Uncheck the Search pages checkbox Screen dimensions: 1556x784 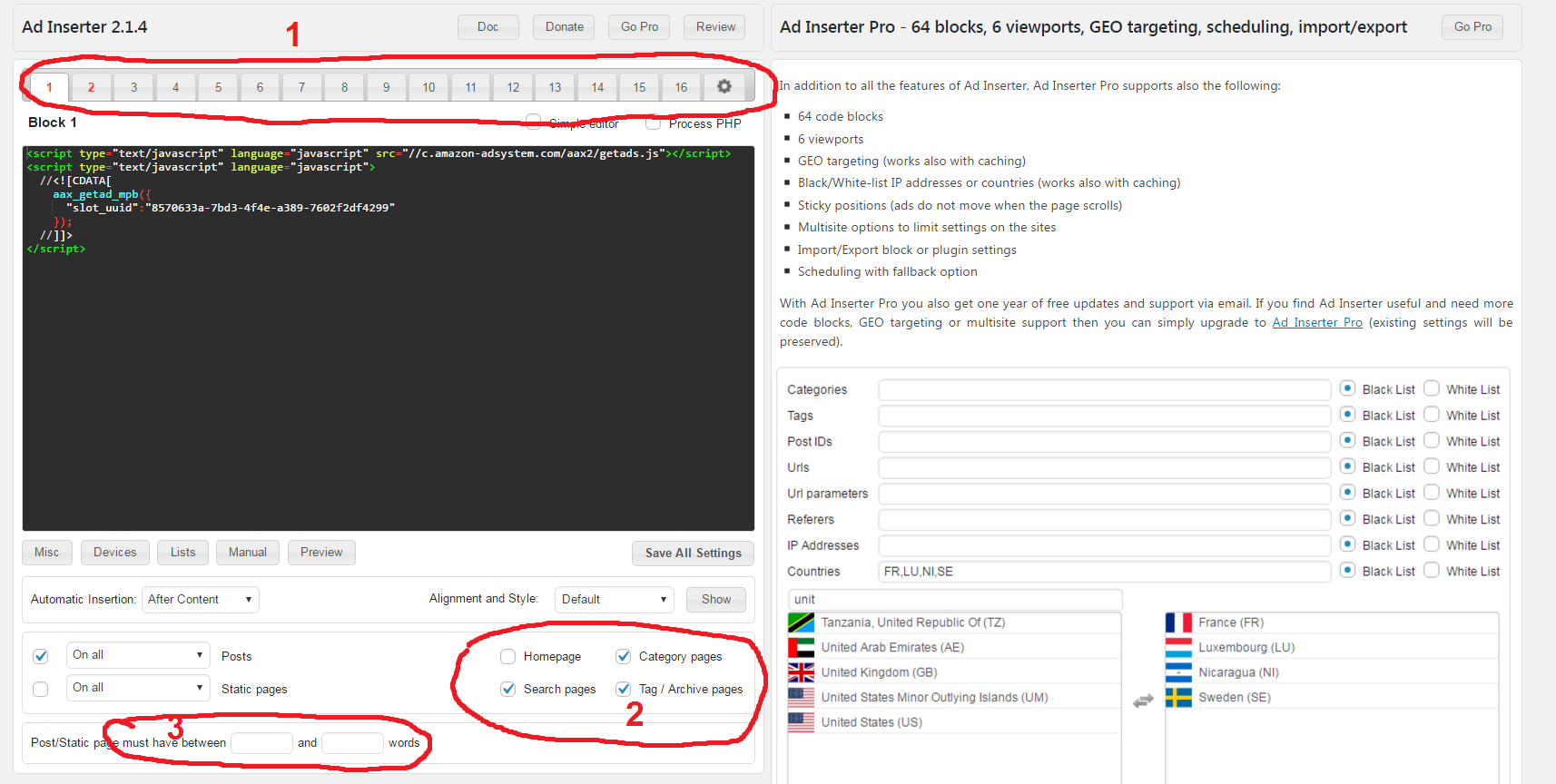coord(508,689)
